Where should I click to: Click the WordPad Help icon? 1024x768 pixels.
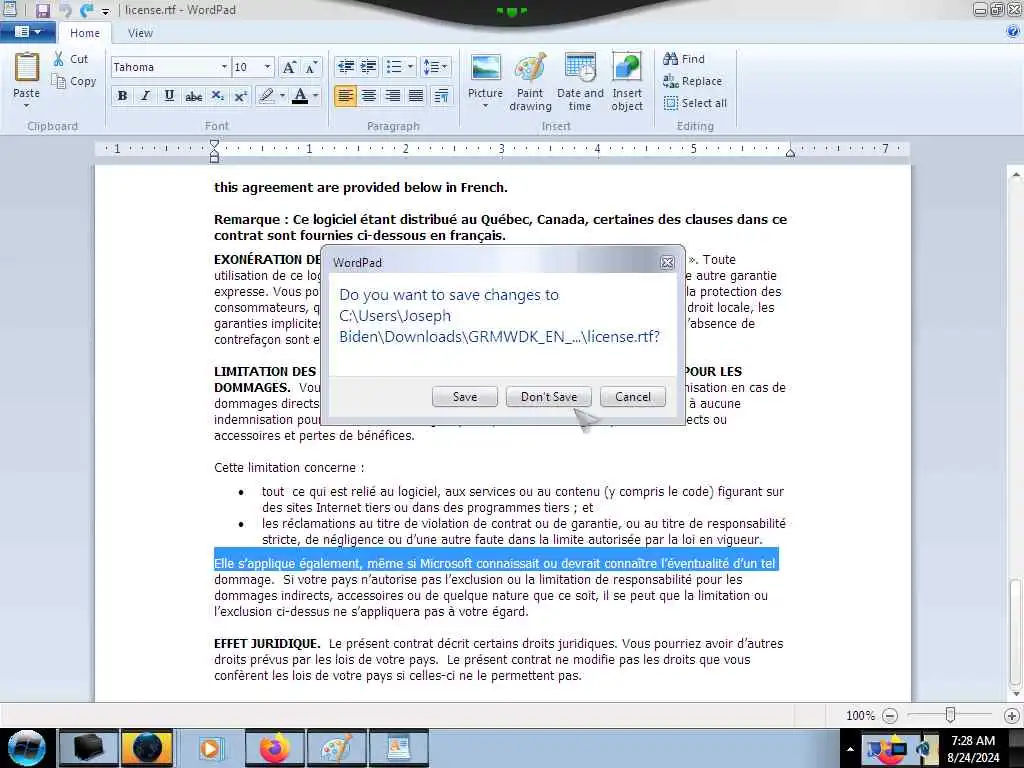click(x=1013, y=31)
